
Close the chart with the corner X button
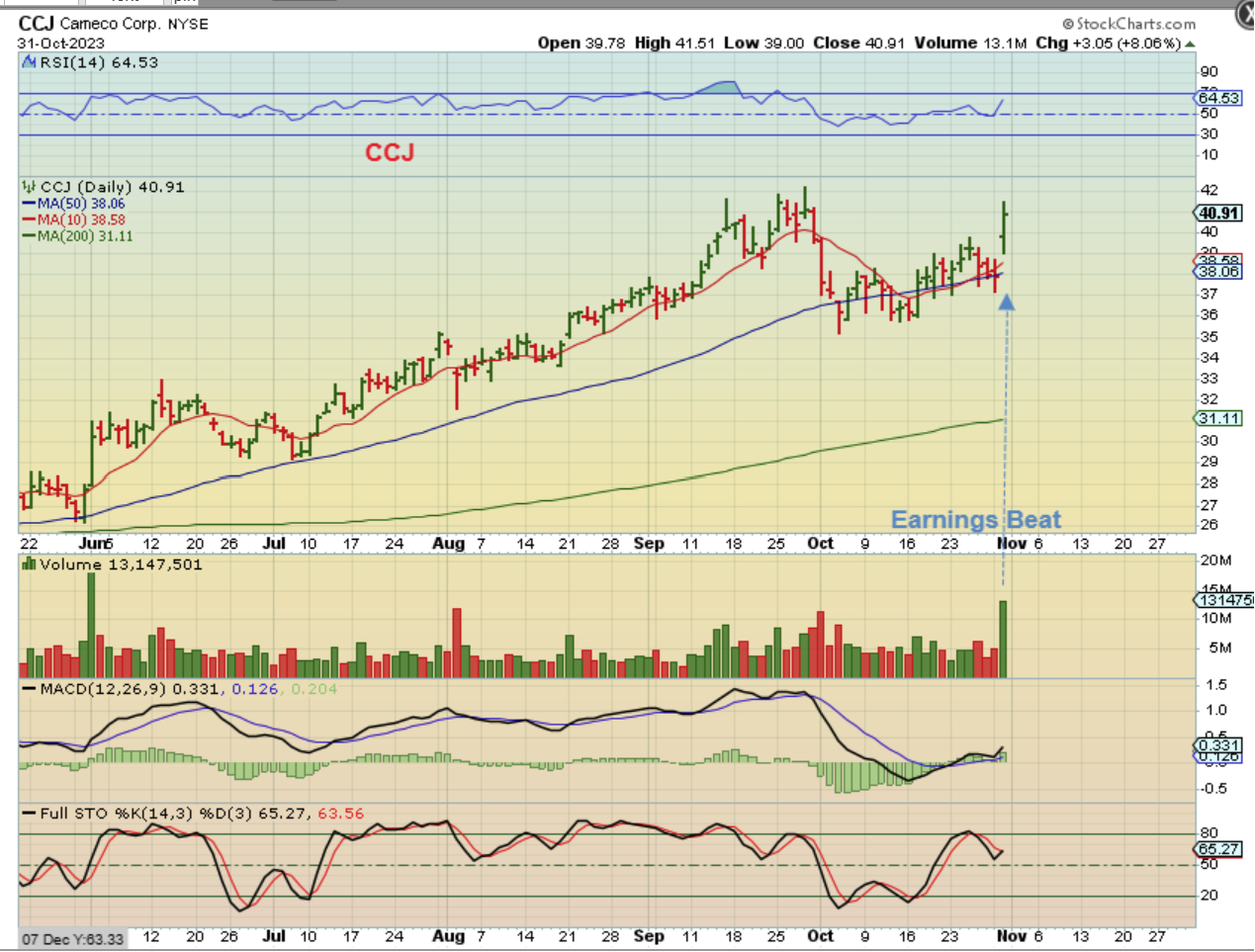point(1246,16)
